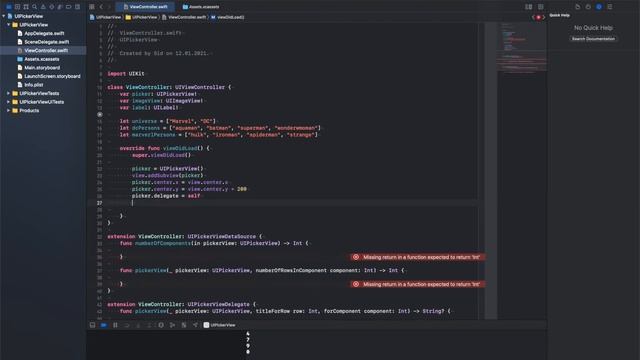
Task: Click 'picker.delegate = self' in the code
Action: [166, 196]
